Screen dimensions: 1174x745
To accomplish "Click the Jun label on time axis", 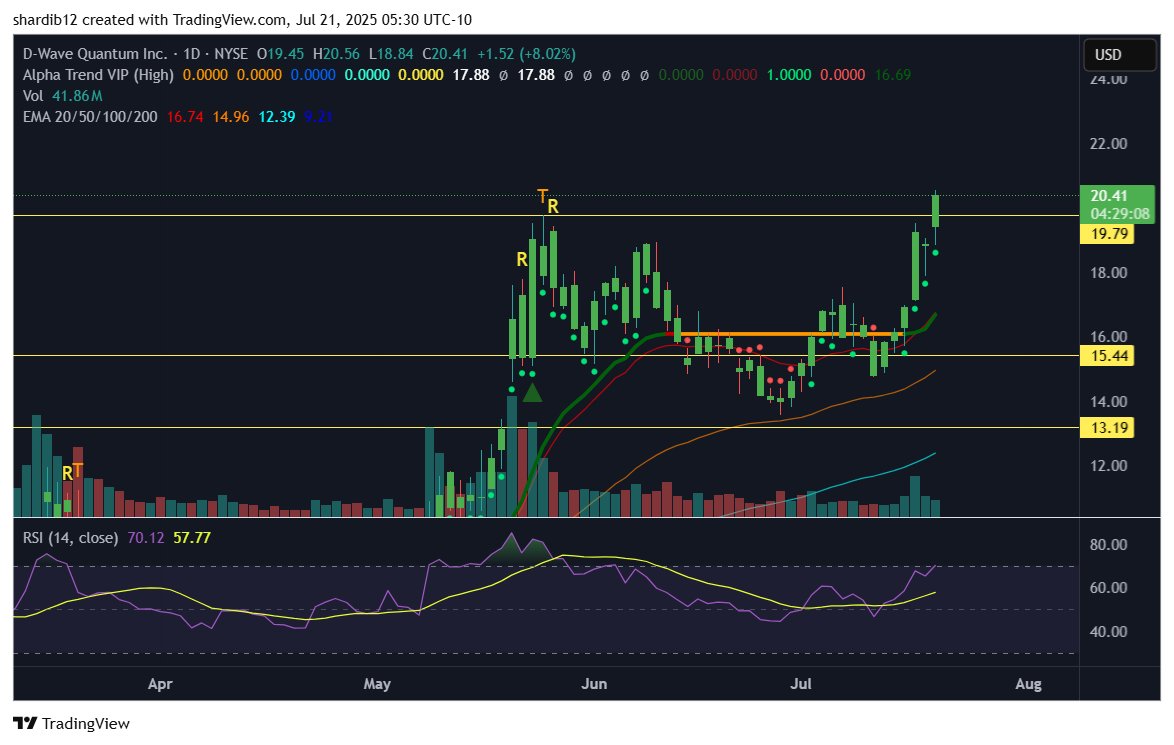I will [x=594, y=684].
